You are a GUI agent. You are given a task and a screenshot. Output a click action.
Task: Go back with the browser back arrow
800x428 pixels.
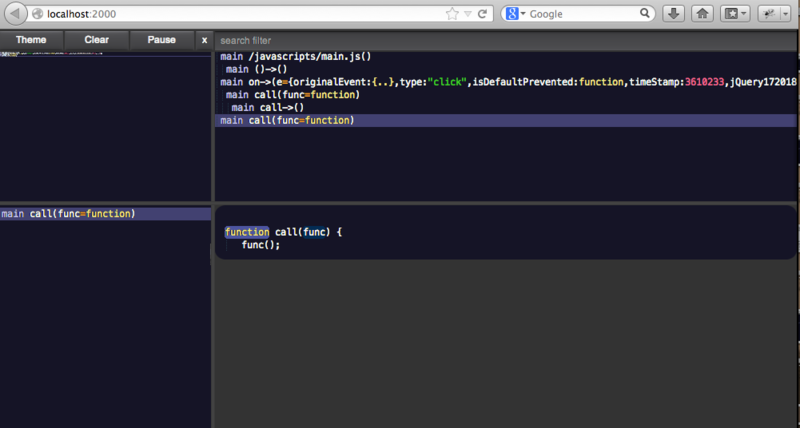(x=15, y=14)
